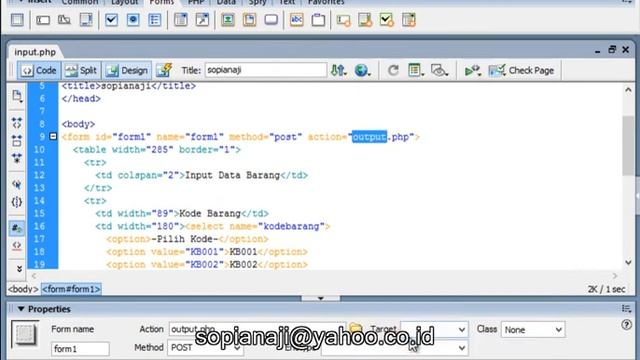
Task: Click Collapse Selection coding icon
Action: pos(17,141)
